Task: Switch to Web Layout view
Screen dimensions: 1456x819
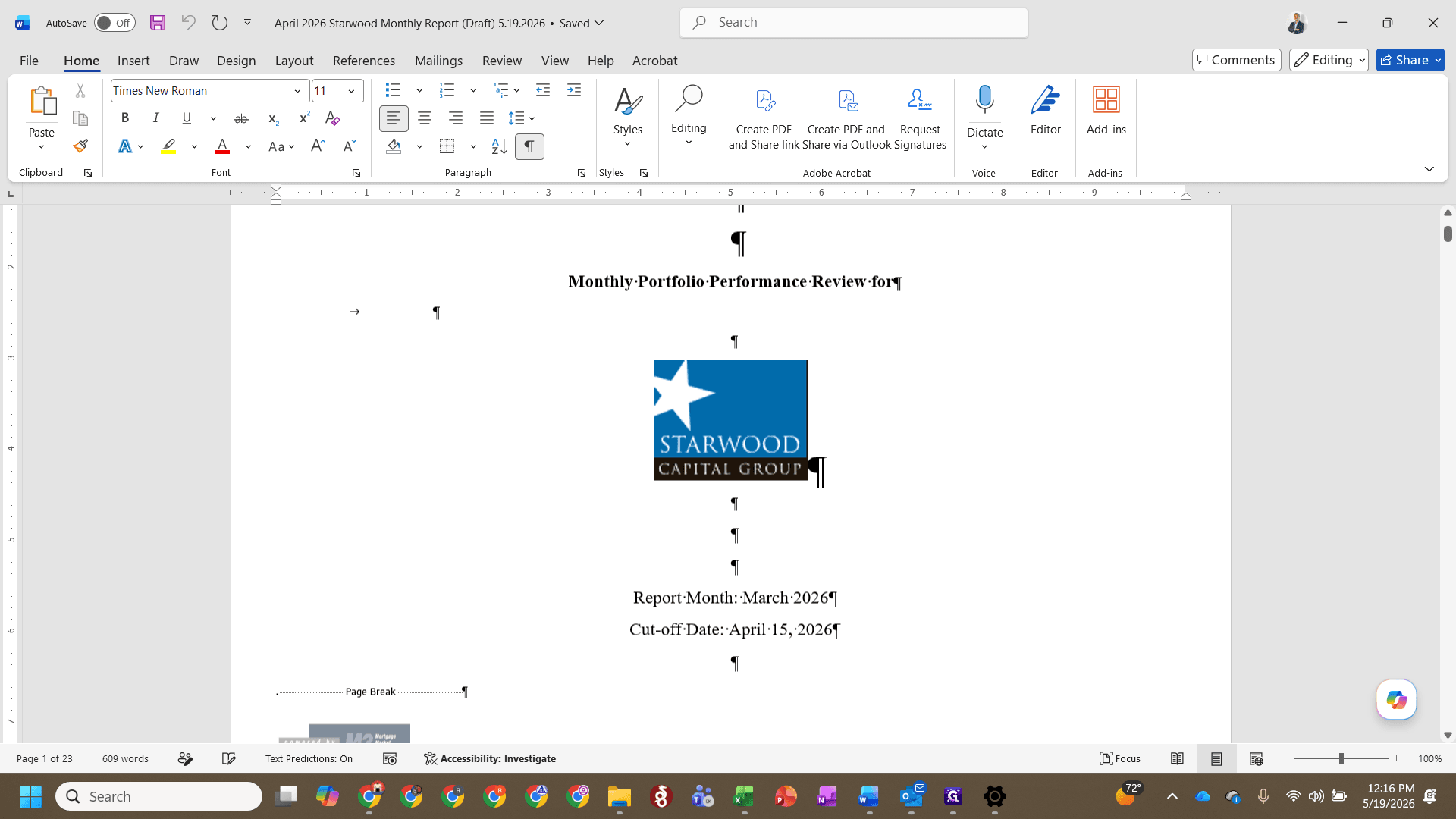Action: [1256, 758]
